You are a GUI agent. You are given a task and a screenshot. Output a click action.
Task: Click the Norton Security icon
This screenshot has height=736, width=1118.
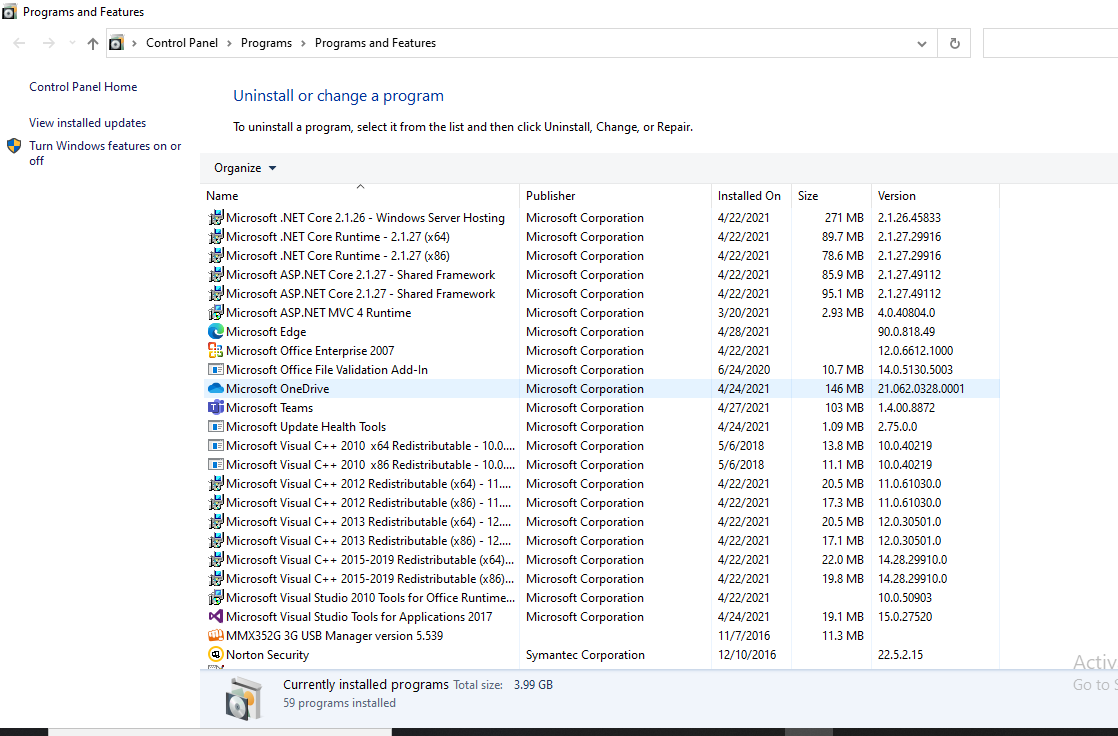[215, 655]
